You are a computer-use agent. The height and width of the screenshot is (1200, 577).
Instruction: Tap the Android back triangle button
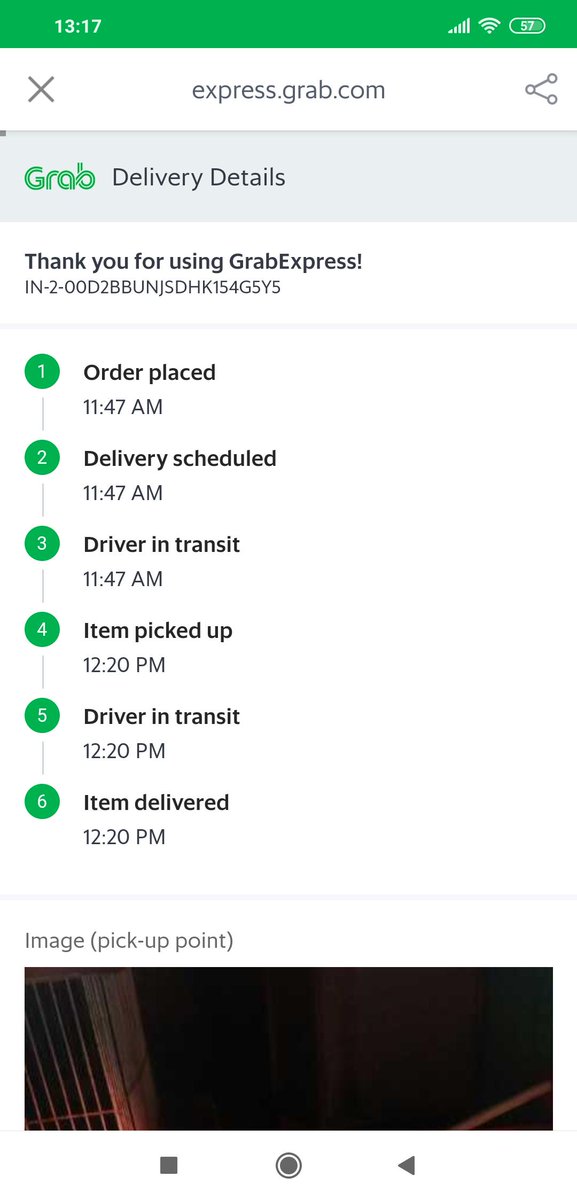click(406, 1165)
